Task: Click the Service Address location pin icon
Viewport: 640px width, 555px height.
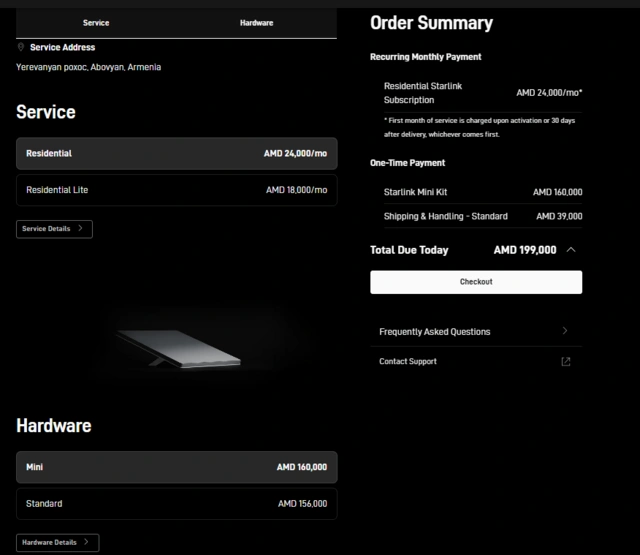Action: tap(21, 47)
